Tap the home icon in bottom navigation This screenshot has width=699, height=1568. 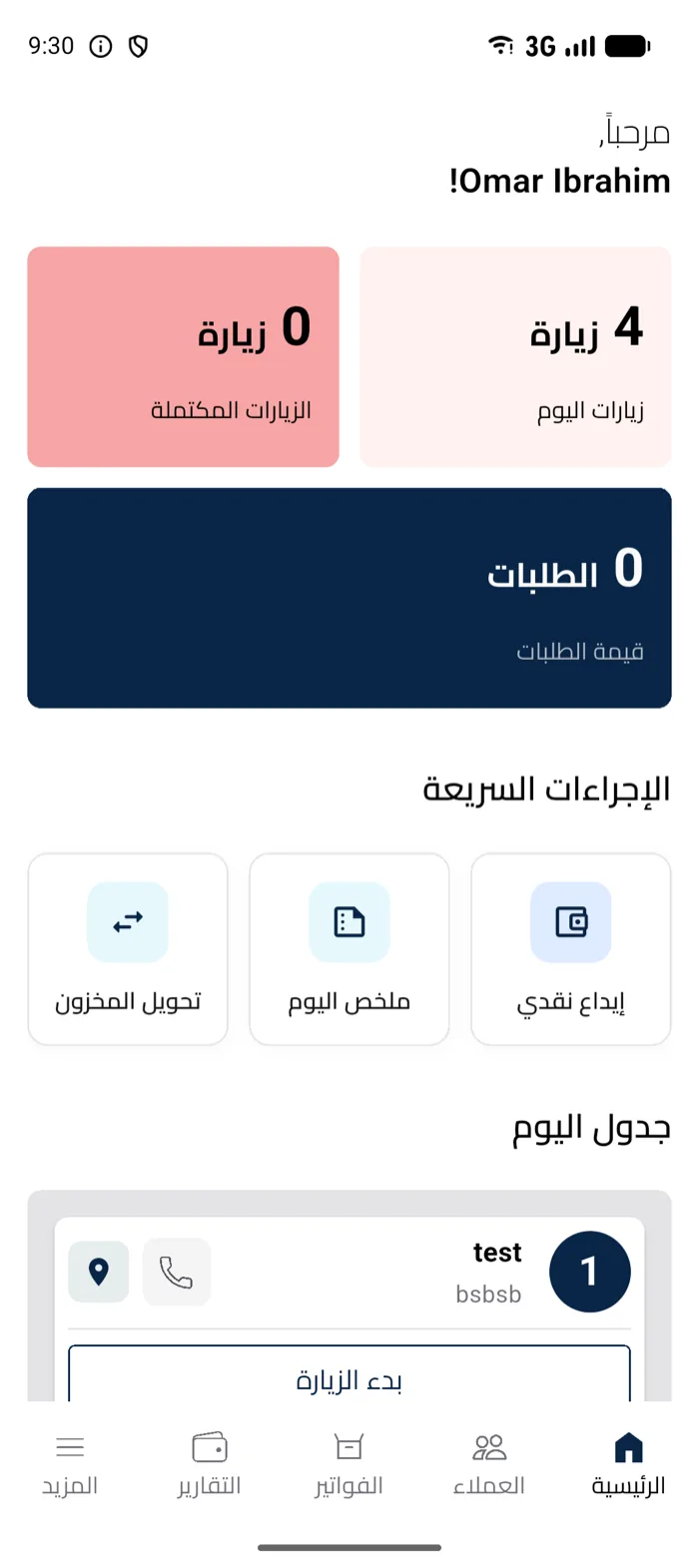(628, 1447)
